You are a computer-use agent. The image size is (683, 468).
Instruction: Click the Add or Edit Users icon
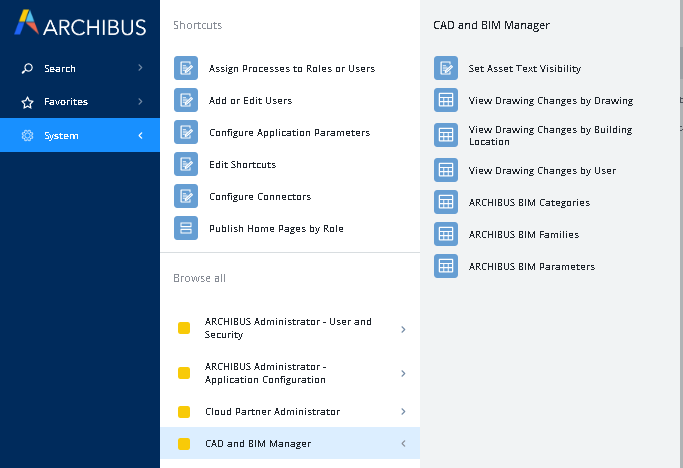click(186, 100)
